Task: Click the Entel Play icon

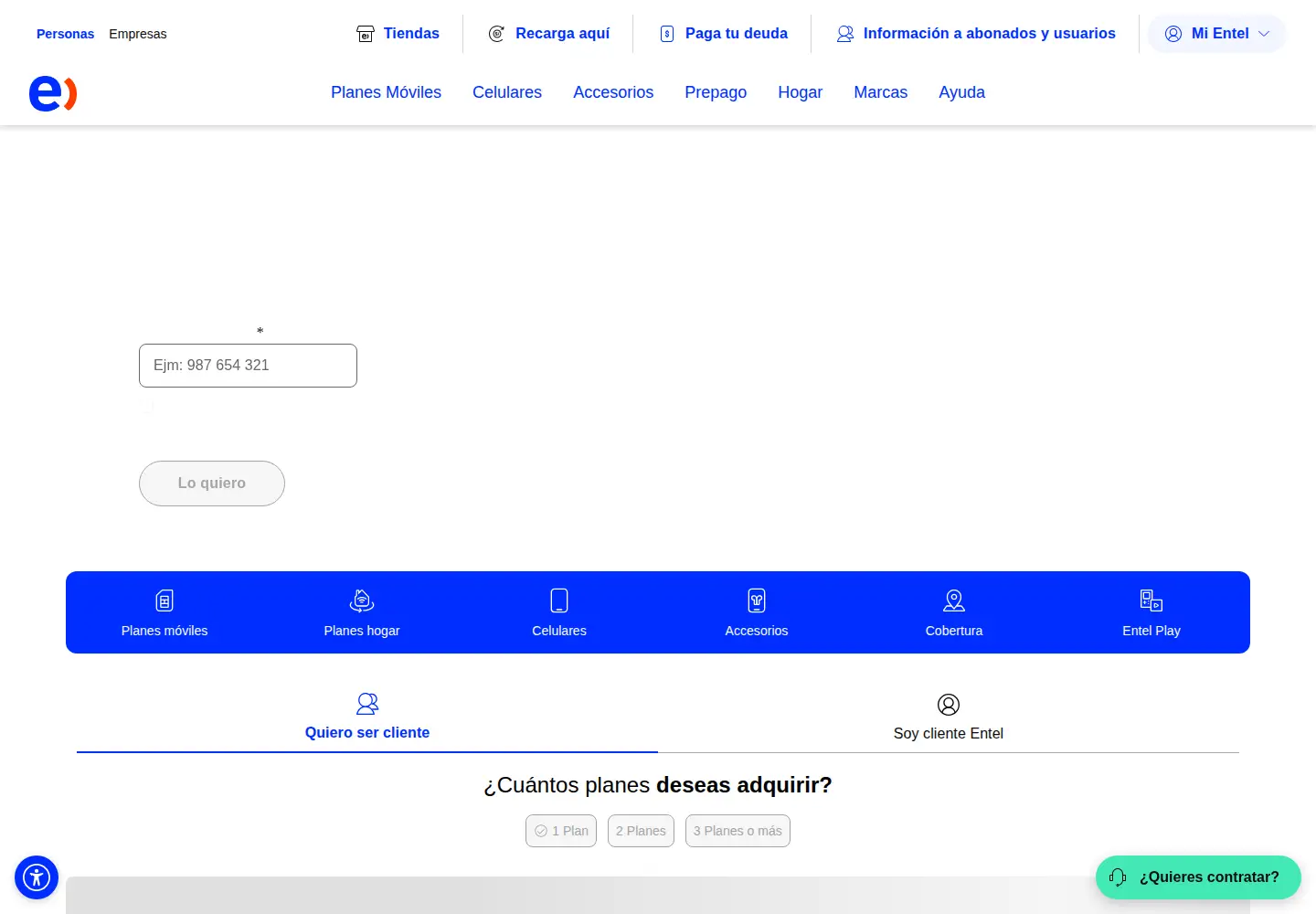Action: click(1151, 600)
